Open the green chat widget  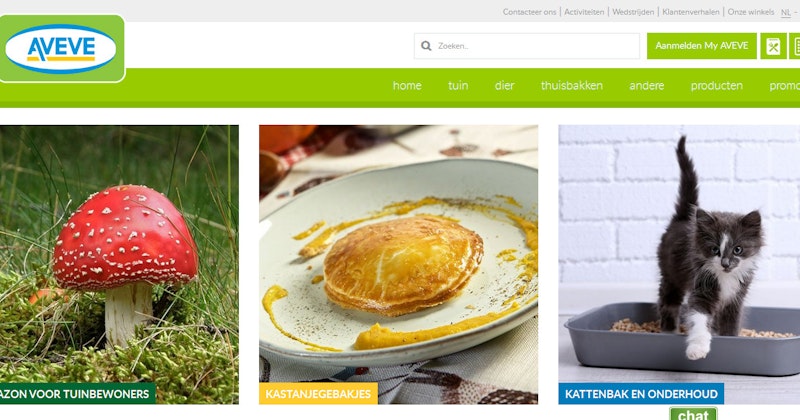(x=693, y=414)
